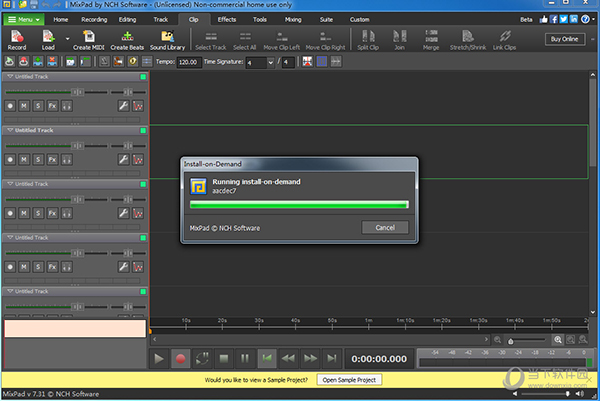Click the Load file icon

click(48, 40)
